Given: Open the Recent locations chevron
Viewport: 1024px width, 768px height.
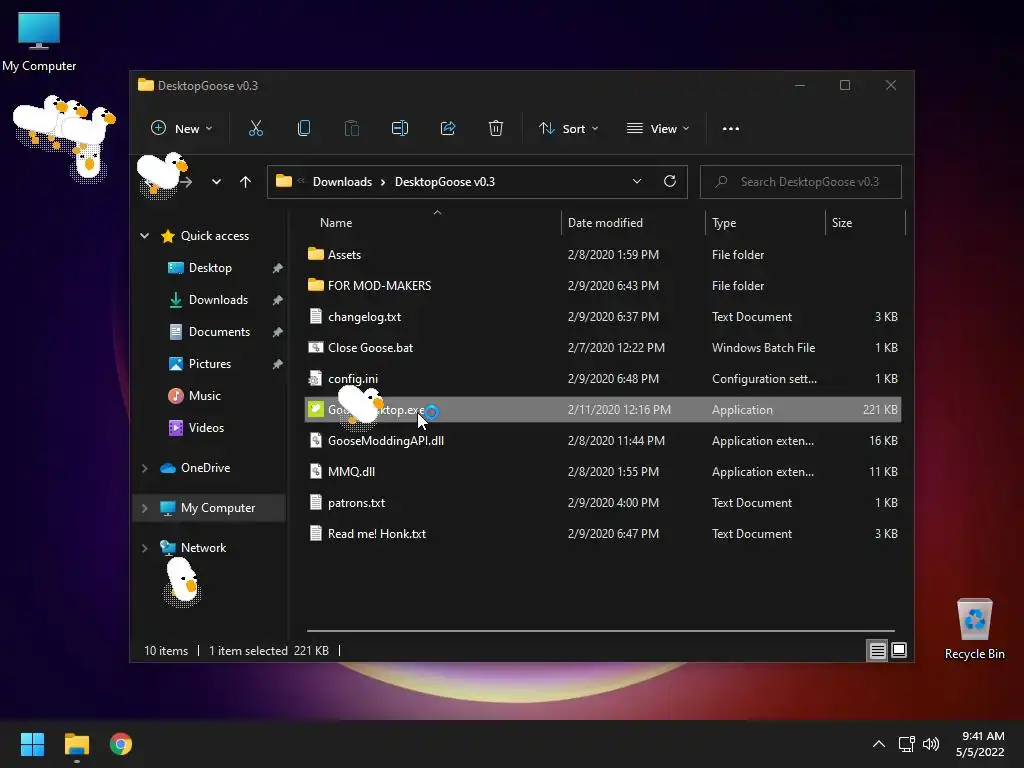Looking at the screenshot, I should pos(216,182).
